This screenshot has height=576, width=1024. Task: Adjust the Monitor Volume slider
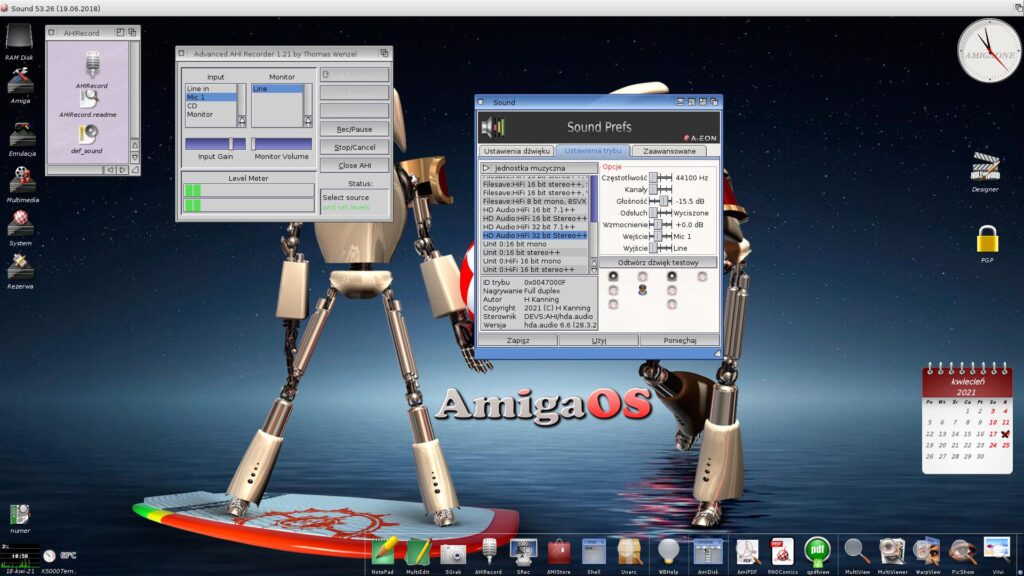click(282, 144)
